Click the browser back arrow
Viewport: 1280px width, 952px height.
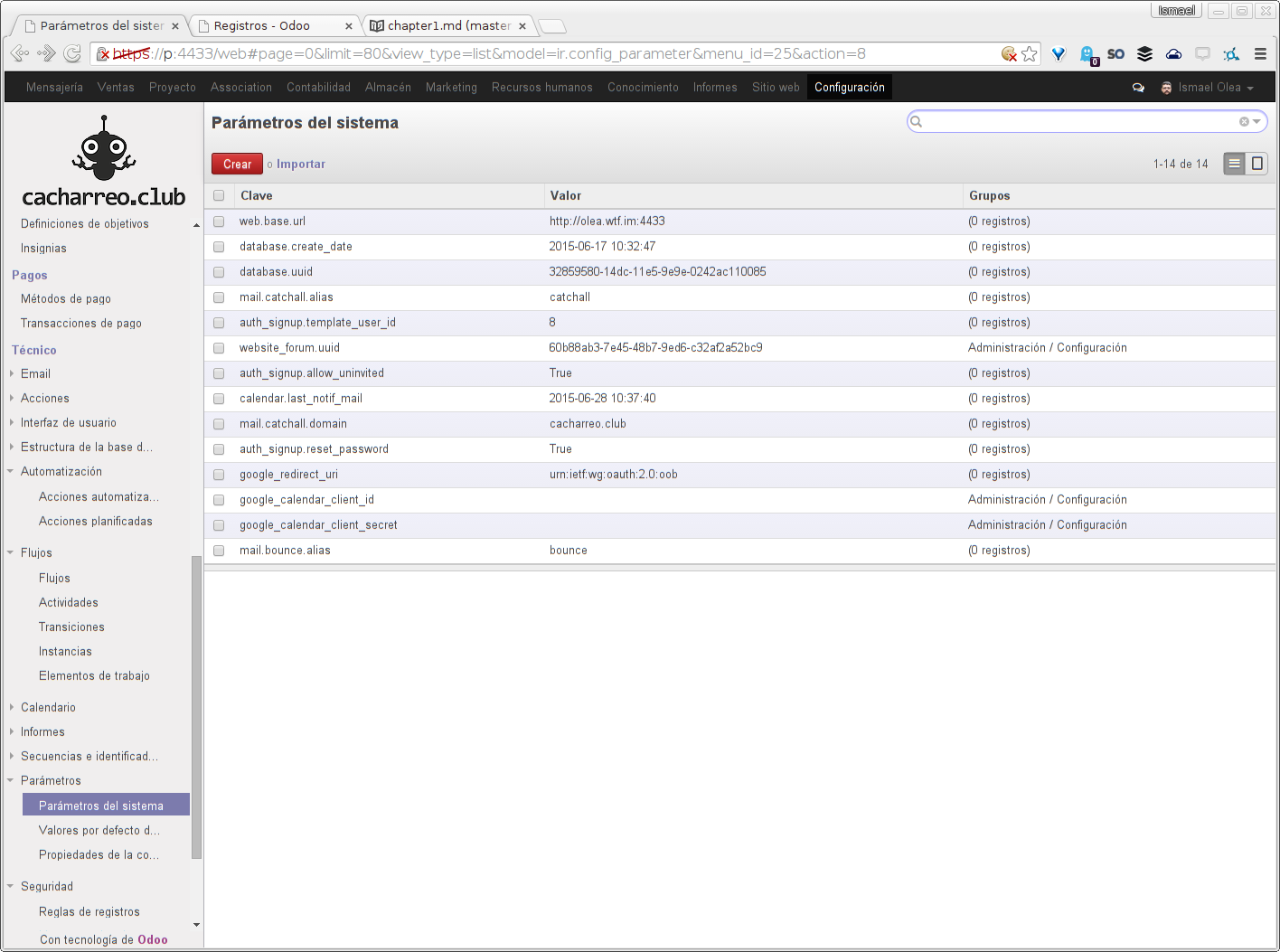coord(18,54)
